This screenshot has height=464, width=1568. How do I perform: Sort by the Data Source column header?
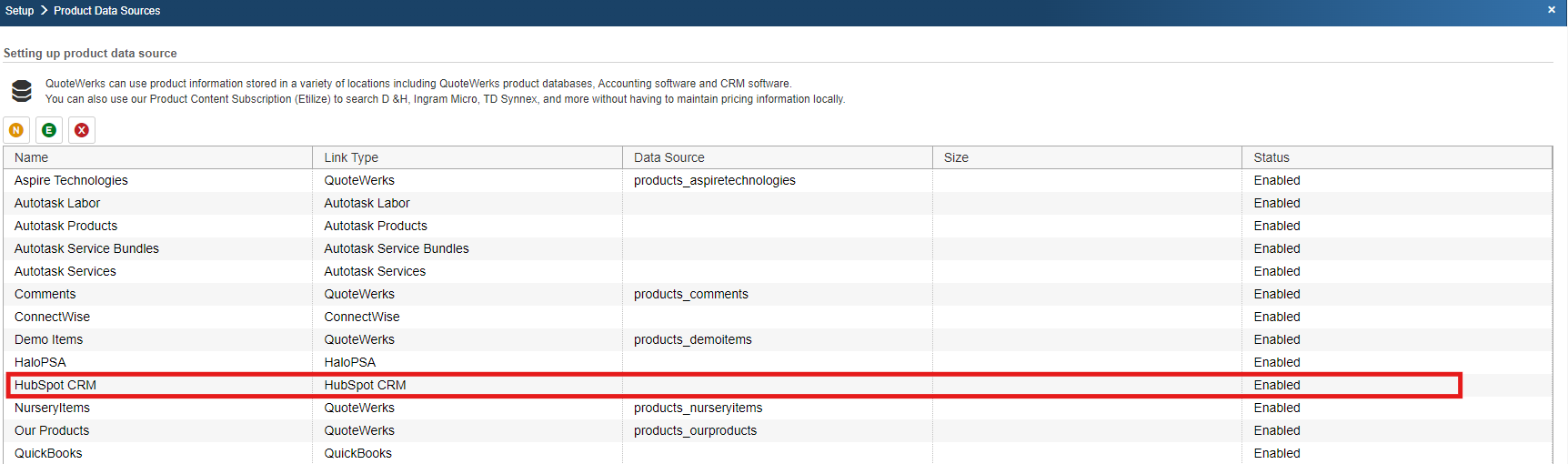[x=668, y=157]
